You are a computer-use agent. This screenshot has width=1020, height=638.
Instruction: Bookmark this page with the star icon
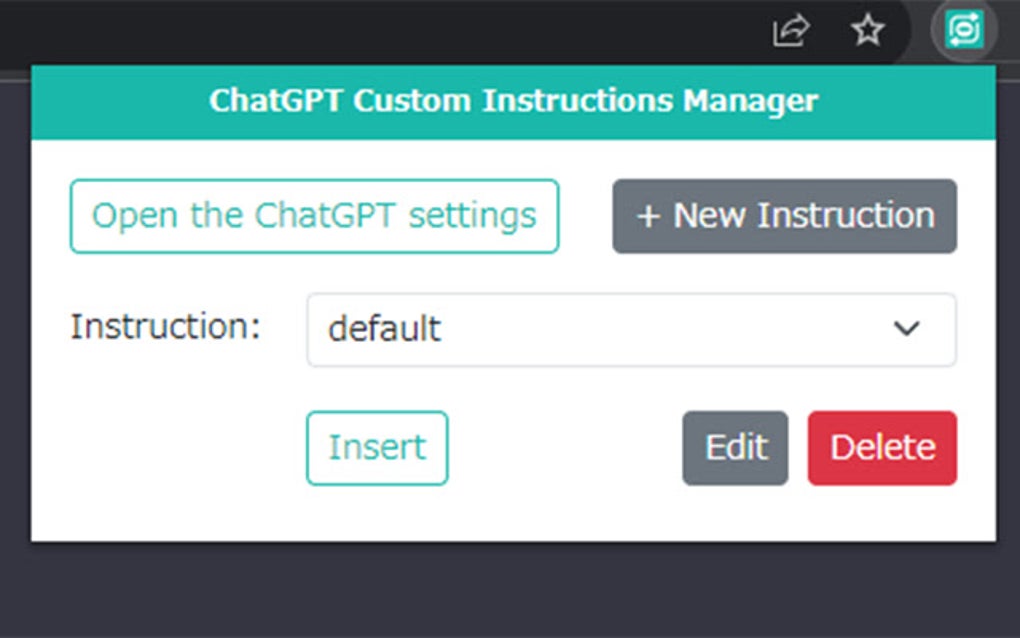click(868, 31)
